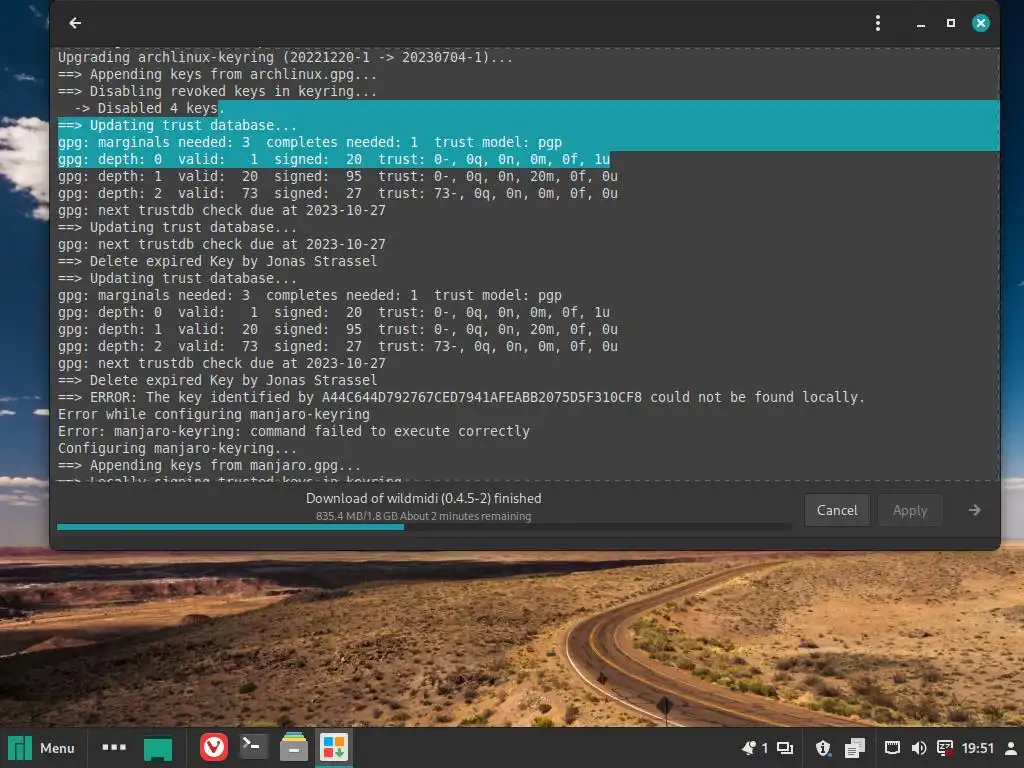Click the highlighted 'Updating trust database' line
The height and width of the screenshot is (768, 1024).
pyautogui.click(x=177, y=125)
